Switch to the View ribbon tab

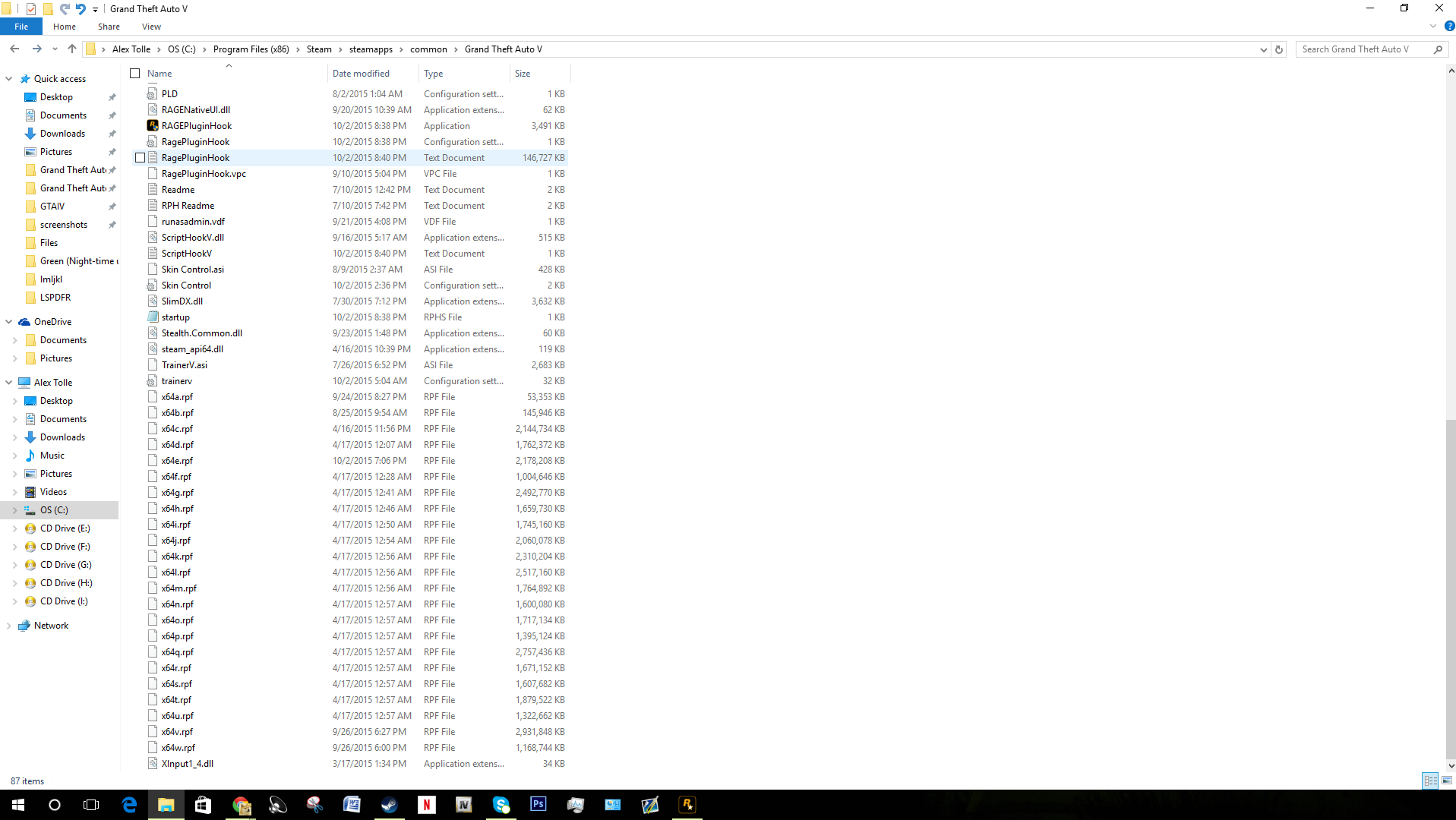(x=151, y=27)
